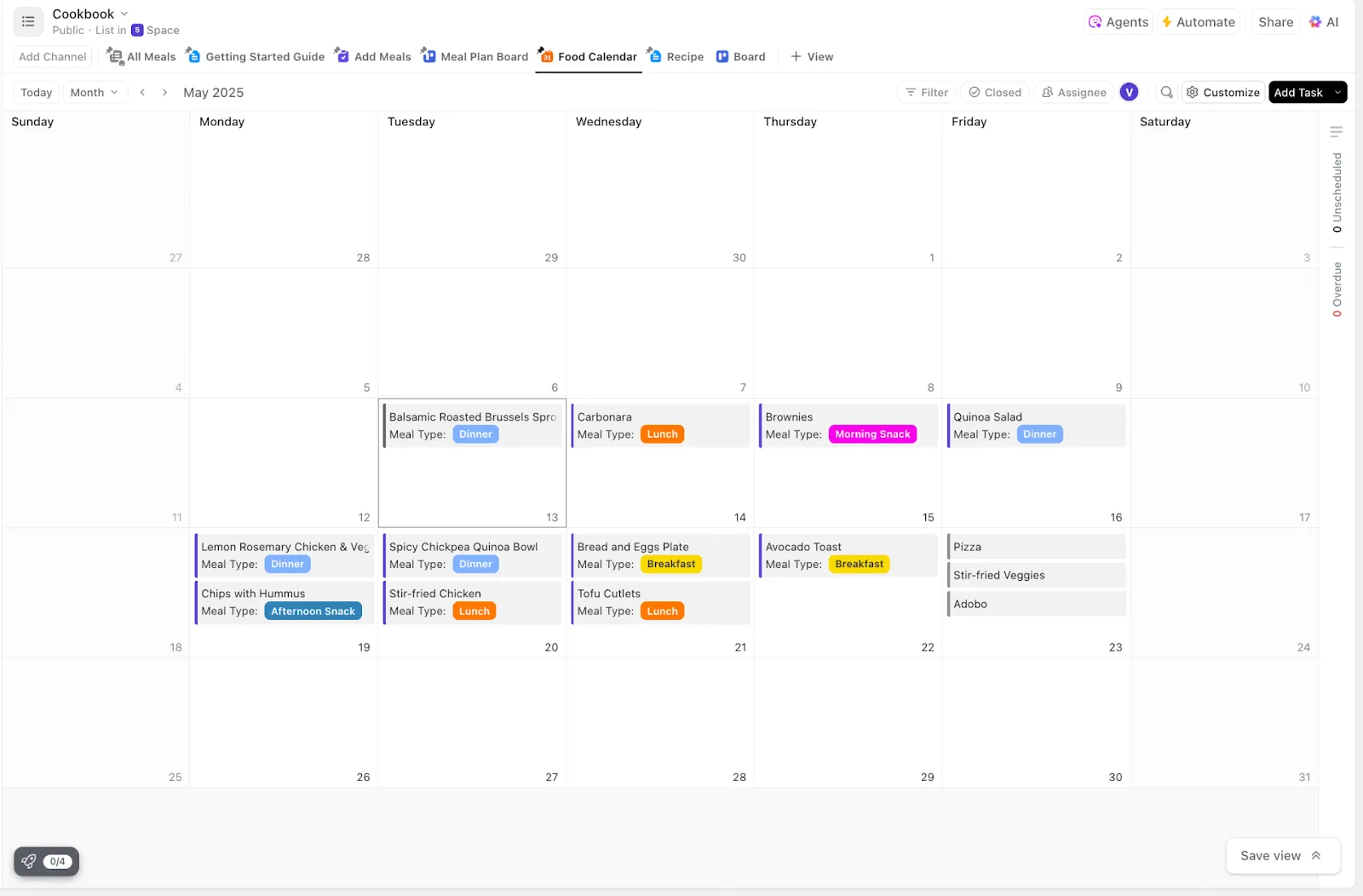
Task: Click the Agents icon button
Action: pyautogui.click(x=1119, y=22)
